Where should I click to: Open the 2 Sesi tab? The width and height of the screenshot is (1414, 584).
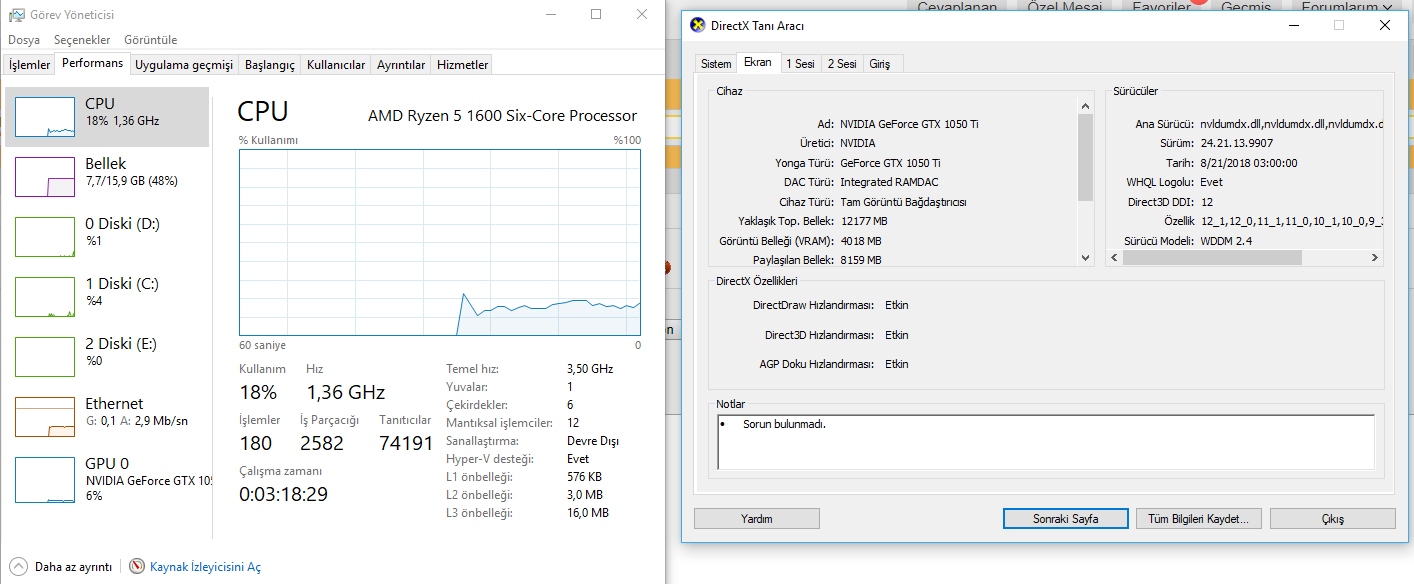(x=842, y=64)
